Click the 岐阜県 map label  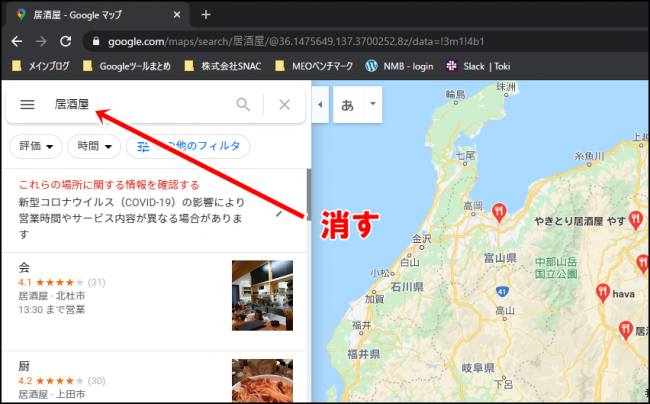[478, 368]
